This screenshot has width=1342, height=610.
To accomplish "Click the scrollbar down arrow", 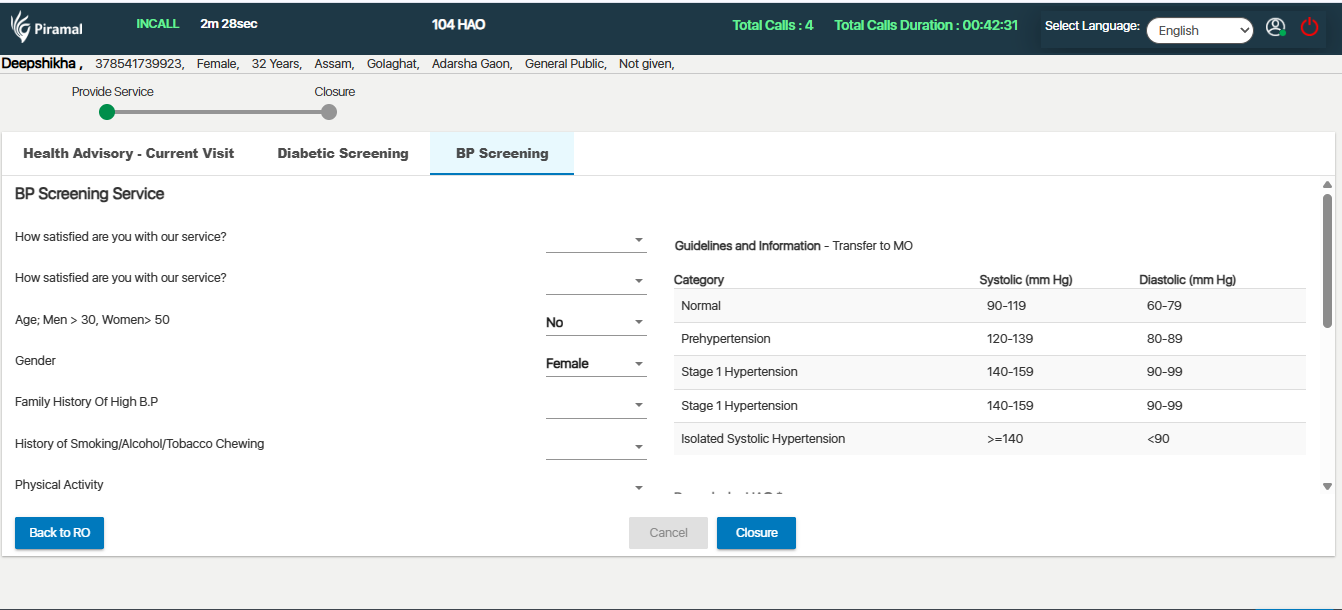I will point(1327,487).
